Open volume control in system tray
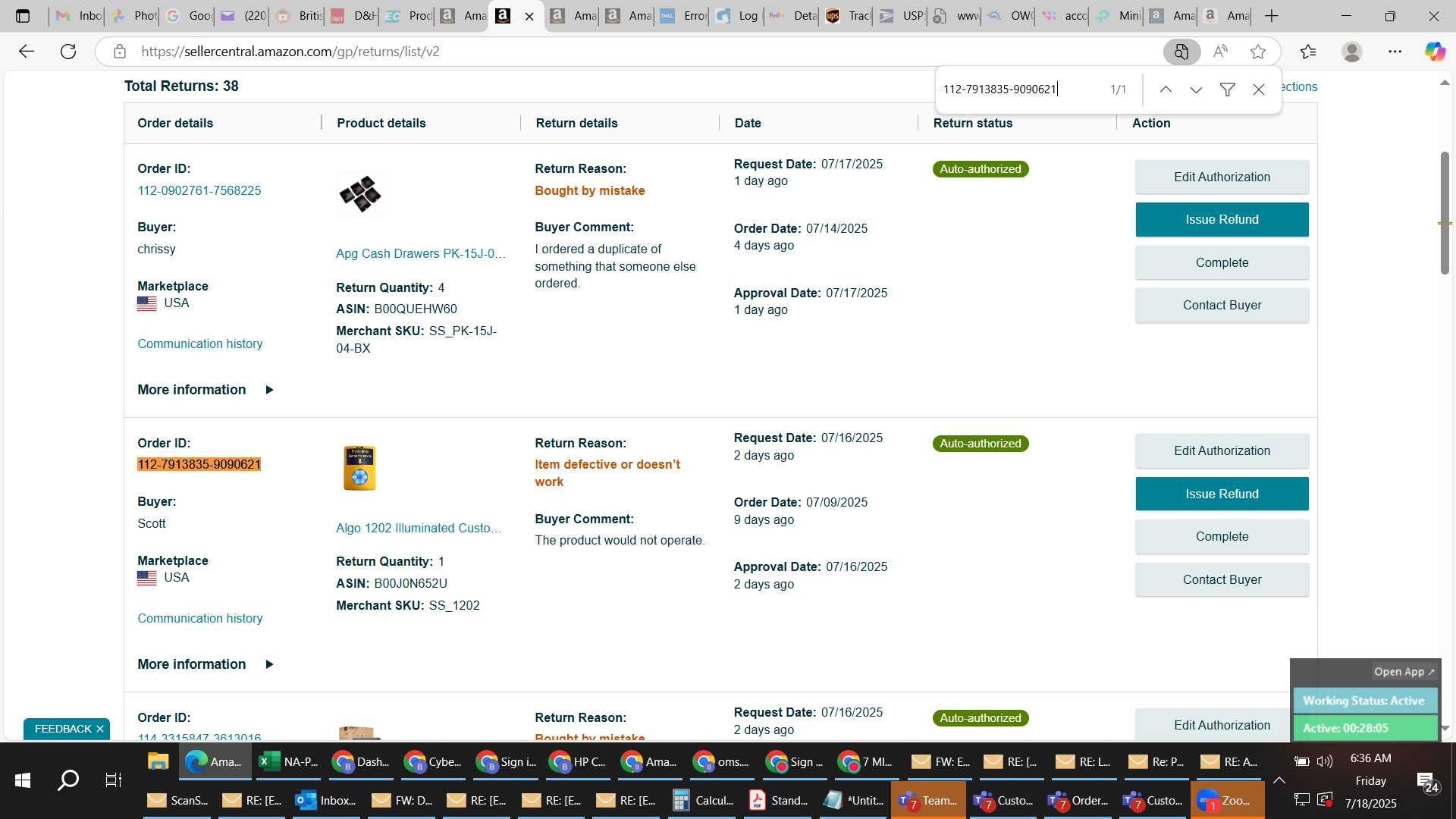 tap(1325, 761)
